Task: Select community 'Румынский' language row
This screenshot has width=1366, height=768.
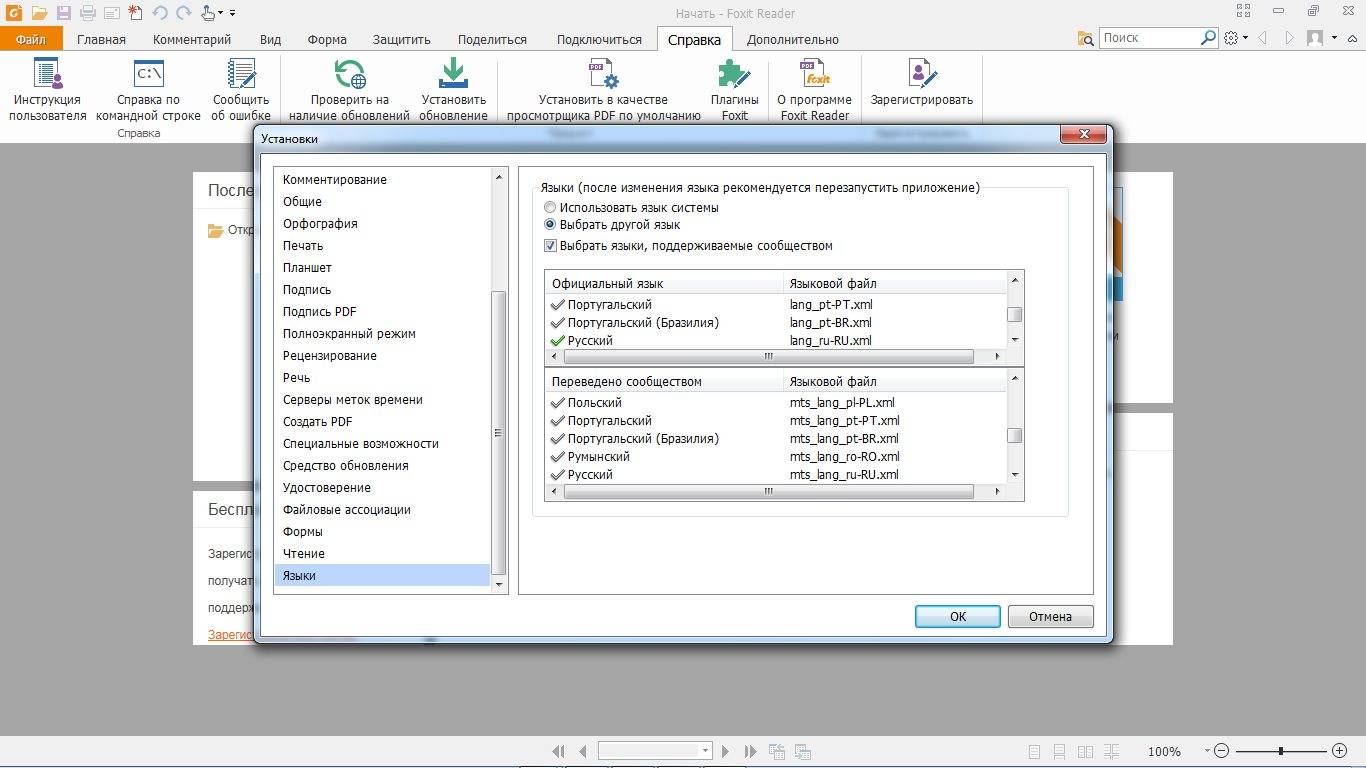Action: pos(775,457)
